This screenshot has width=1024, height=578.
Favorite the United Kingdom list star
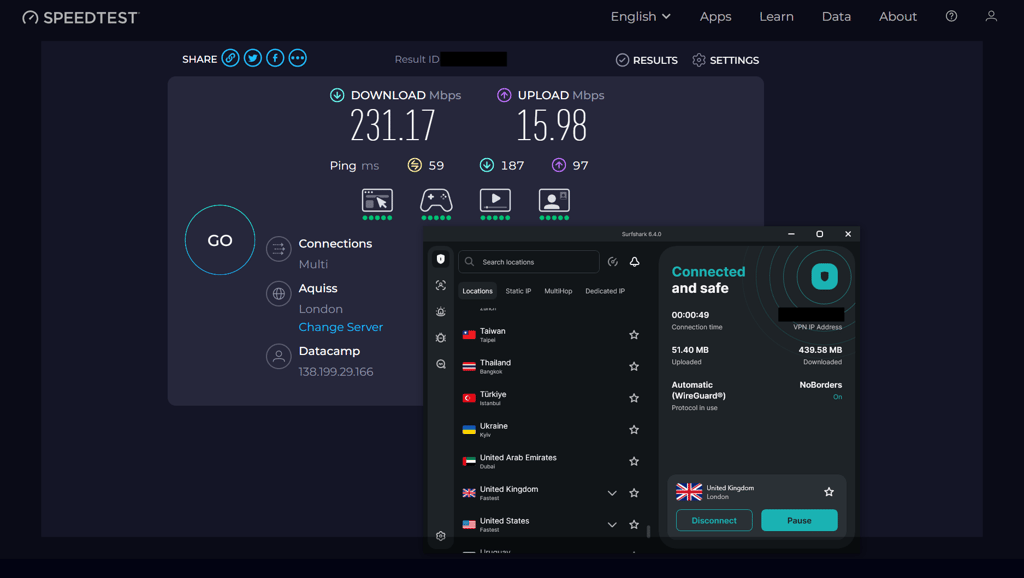coord(633,493)
